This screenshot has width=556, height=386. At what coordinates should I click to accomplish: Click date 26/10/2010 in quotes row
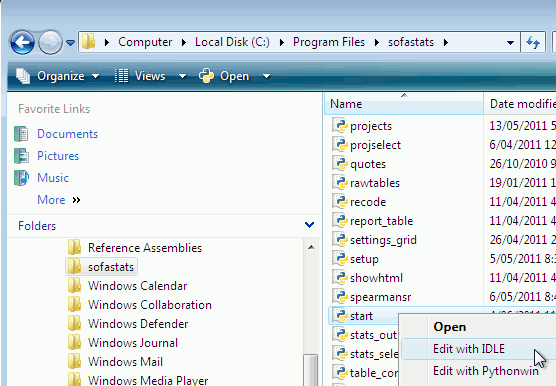coord(518,164)
